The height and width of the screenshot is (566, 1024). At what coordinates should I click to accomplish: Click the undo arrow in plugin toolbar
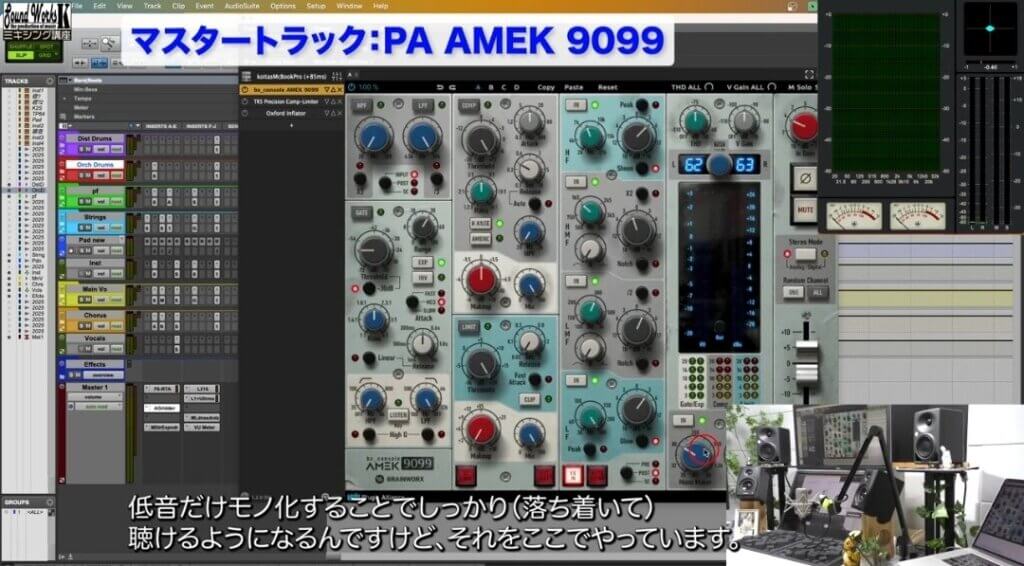[x=439, y=87]
